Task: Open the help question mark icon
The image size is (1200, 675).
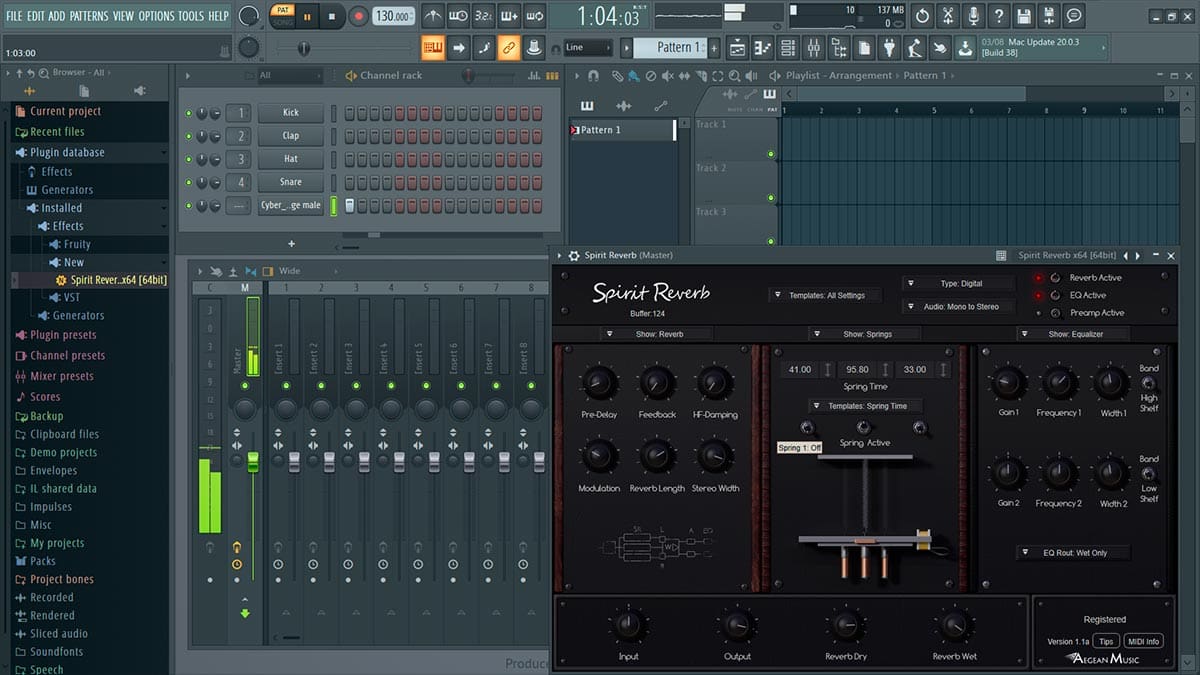Action: [x=998, y=16]
